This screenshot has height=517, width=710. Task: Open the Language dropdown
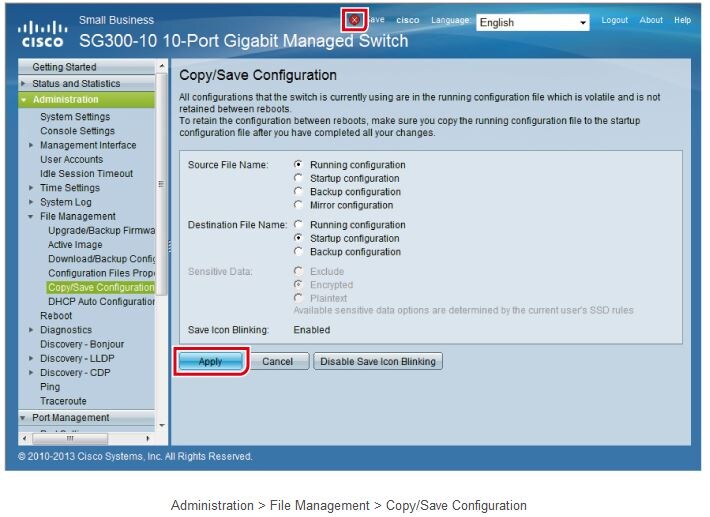533,22
